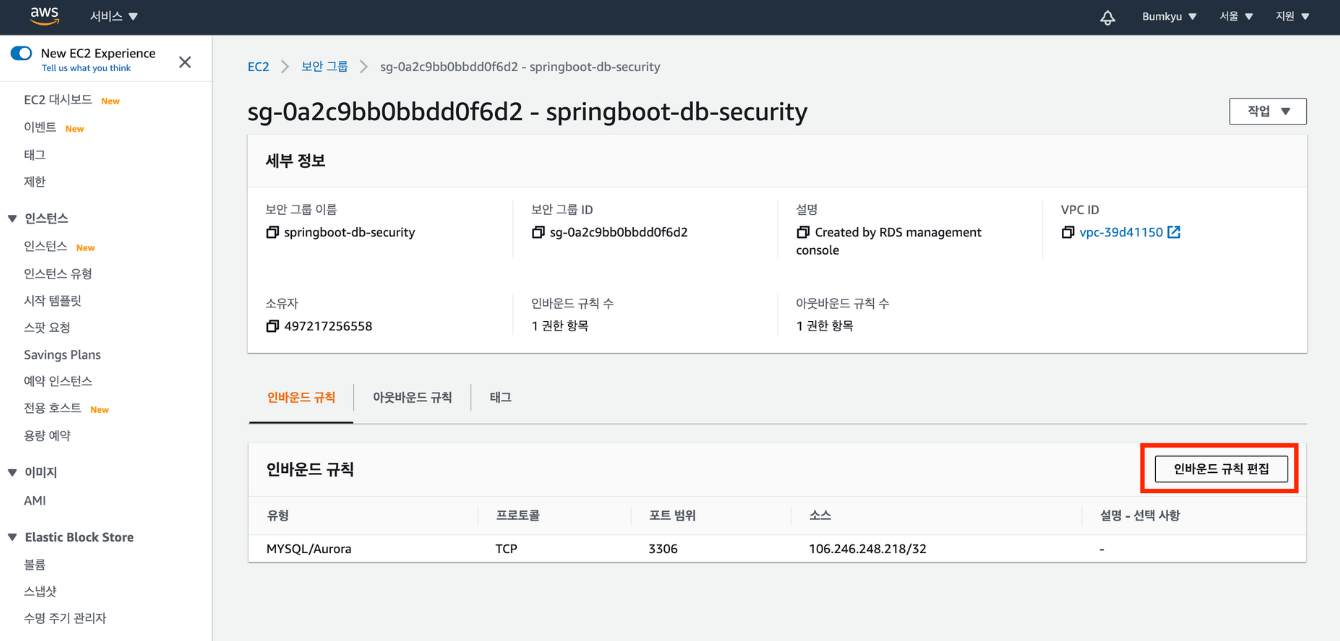Click the 소스 column header
This screenshot has width=1340, height=641.
point(820,516)
